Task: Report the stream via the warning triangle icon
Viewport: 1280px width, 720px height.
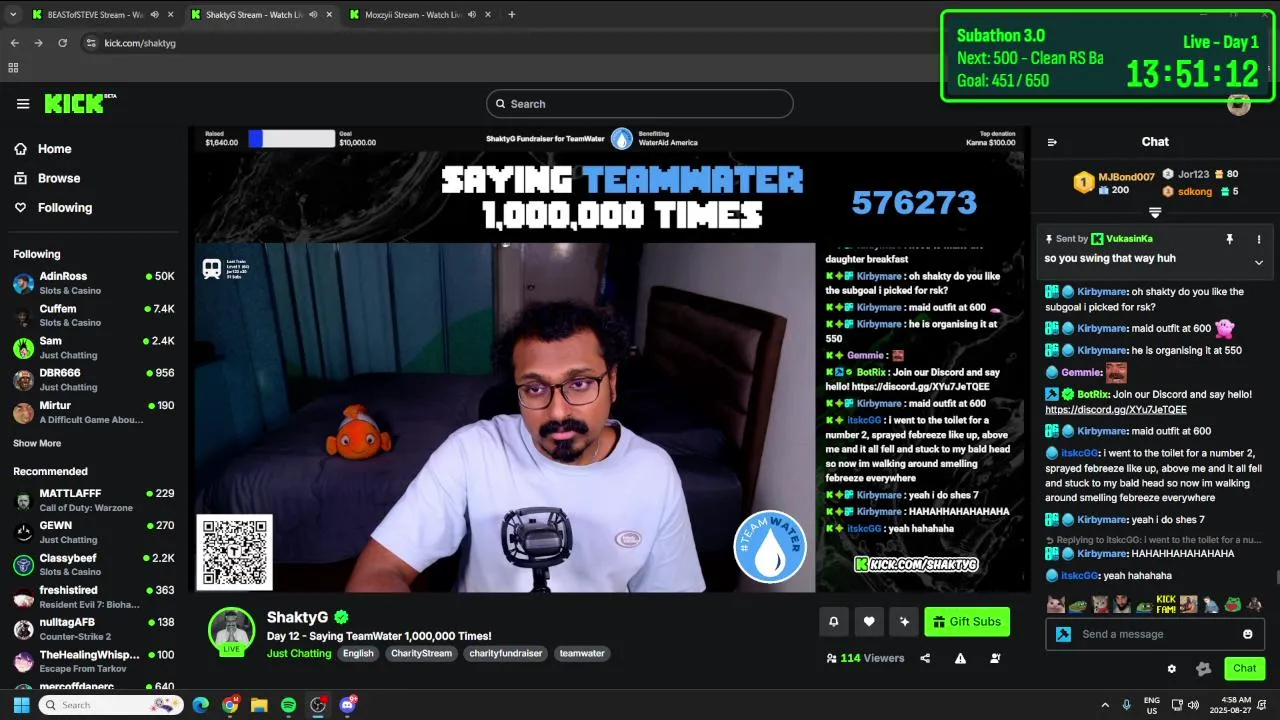Action: 960,658
